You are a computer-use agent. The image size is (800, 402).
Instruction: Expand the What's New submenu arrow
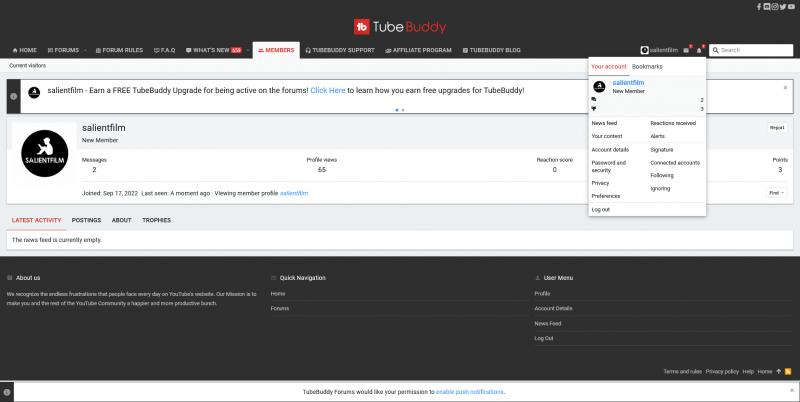(x=248, y=50)
